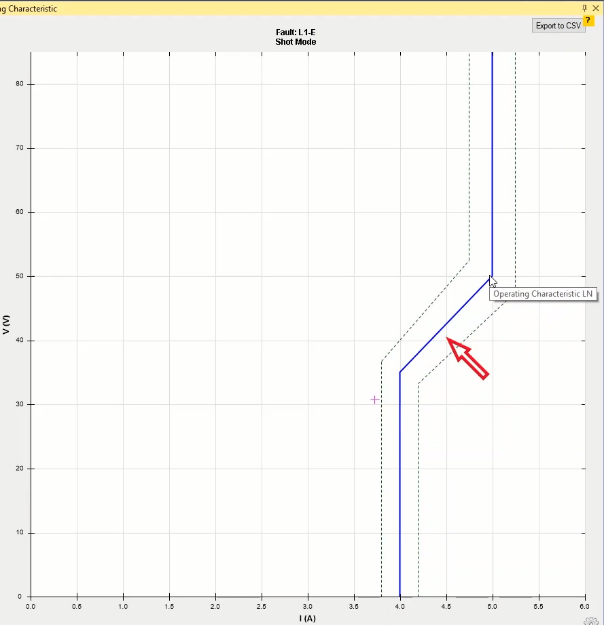Viewport: 604px width, 625px height.
Task: Click the Operating Characteristic LN tooltip
Action: coord(544,294)
